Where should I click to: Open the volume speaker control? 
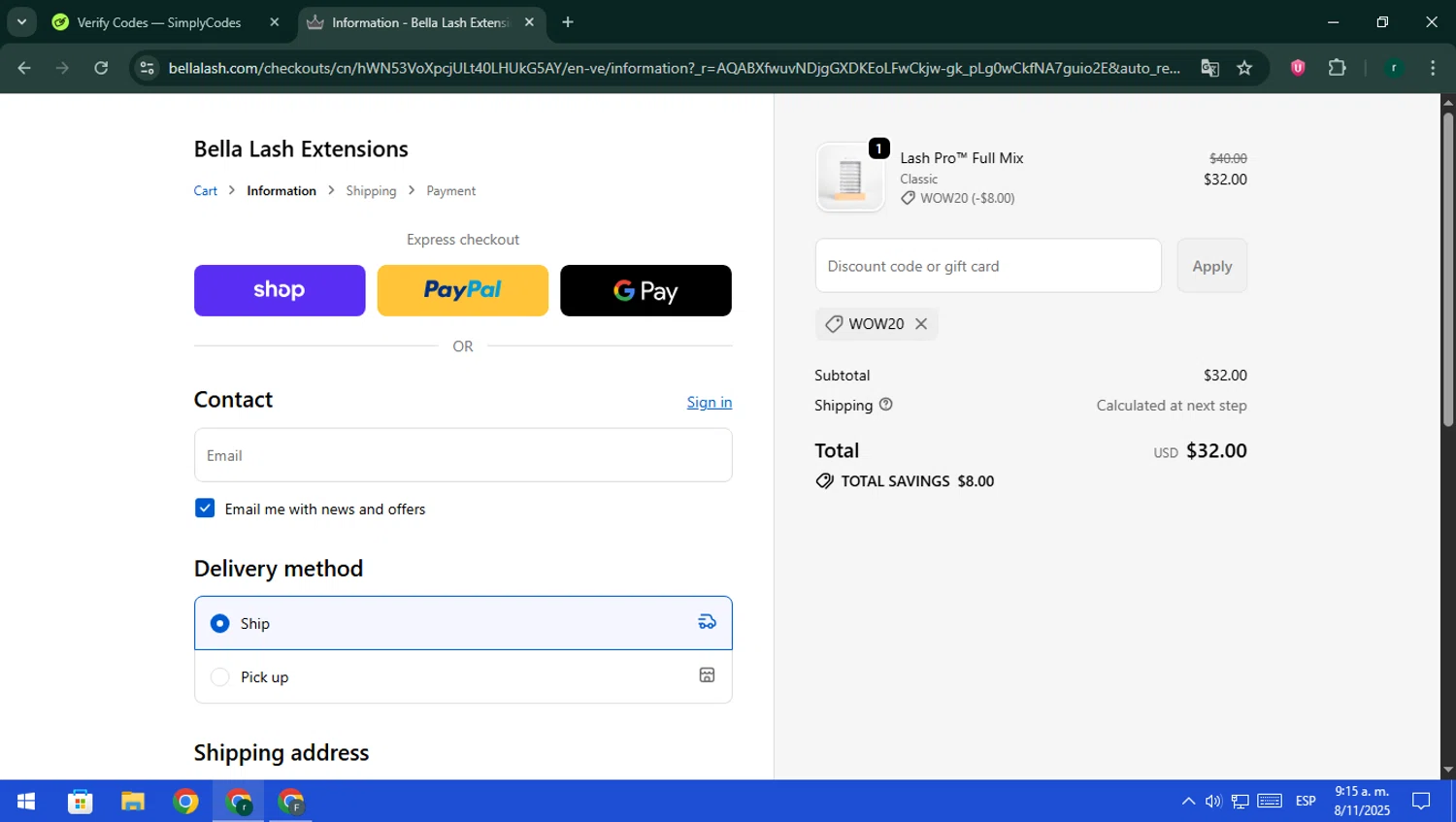tap(1213, 802)
